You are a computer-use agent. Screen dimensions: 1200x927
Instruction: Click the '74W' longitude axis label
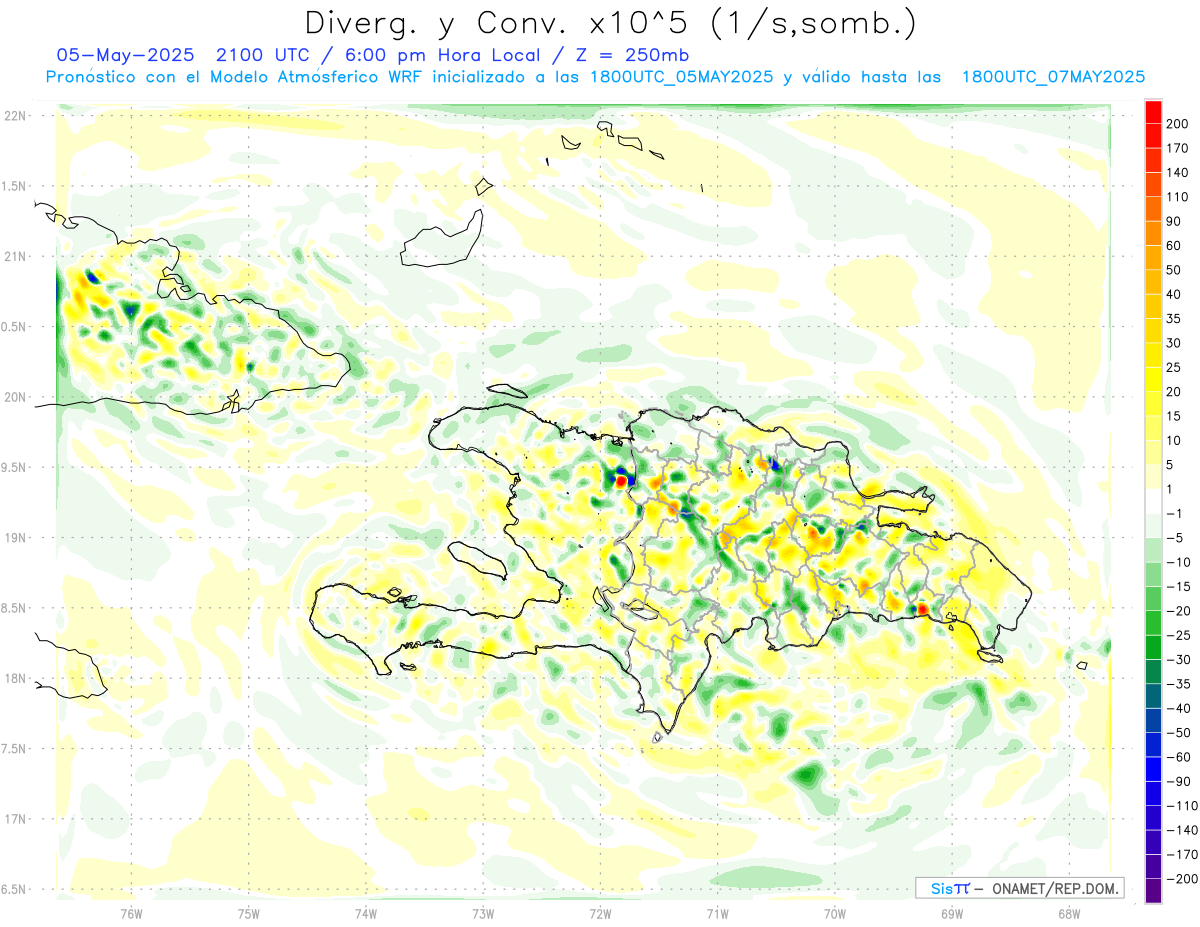[x=365, y=913]
